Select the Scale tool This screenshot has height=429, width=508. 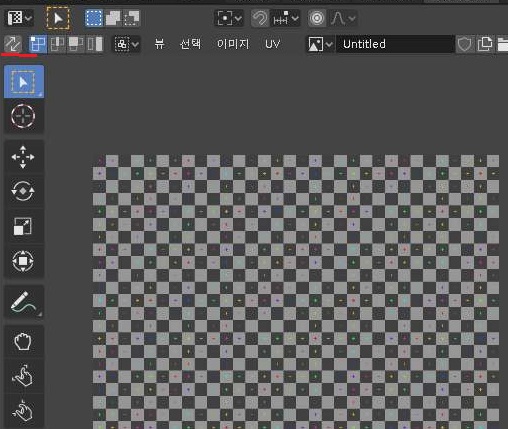[x=24, y=226]
